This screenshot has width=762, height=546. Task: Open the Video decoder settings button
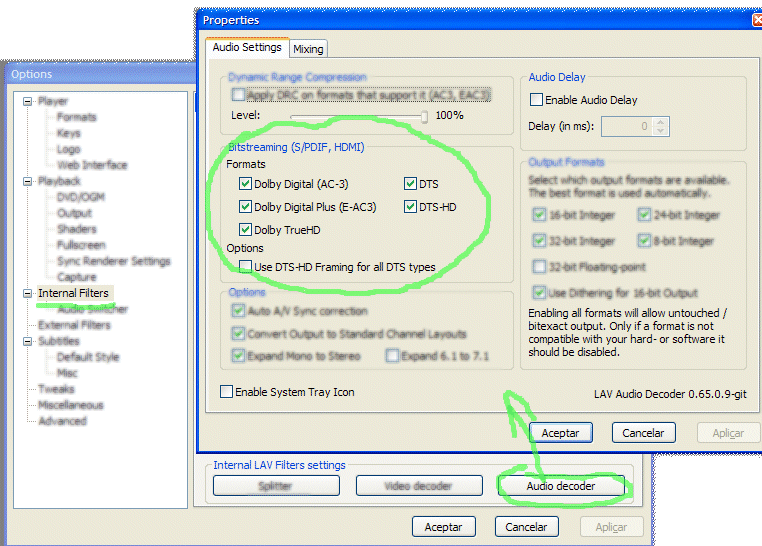click(419, 486)
